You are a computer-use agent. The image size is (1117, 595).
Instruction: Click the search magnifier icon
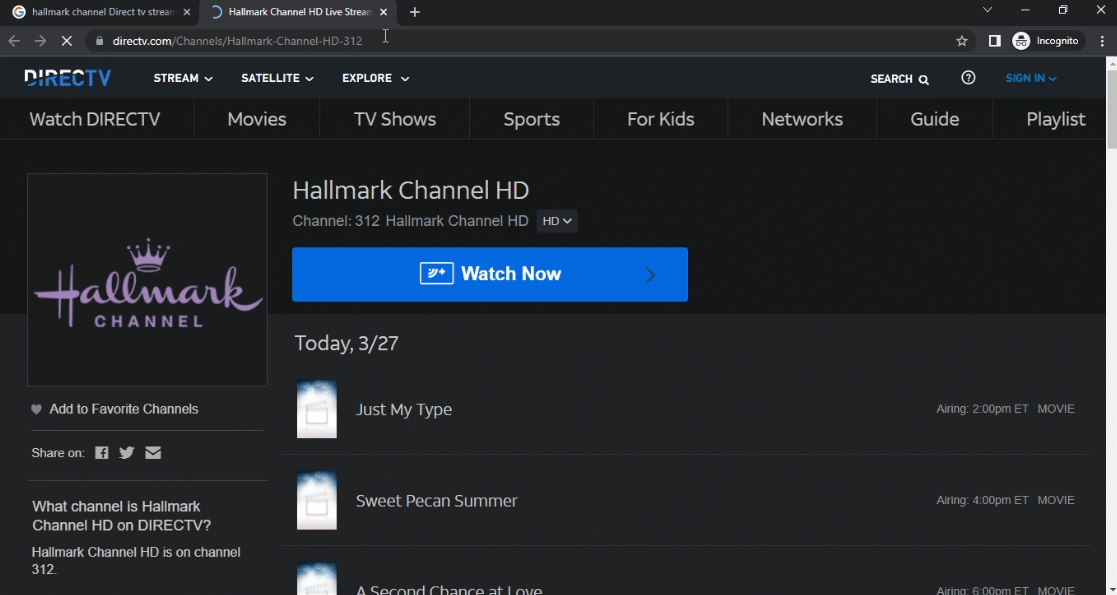pyautogui.click(x=924, y=79)
